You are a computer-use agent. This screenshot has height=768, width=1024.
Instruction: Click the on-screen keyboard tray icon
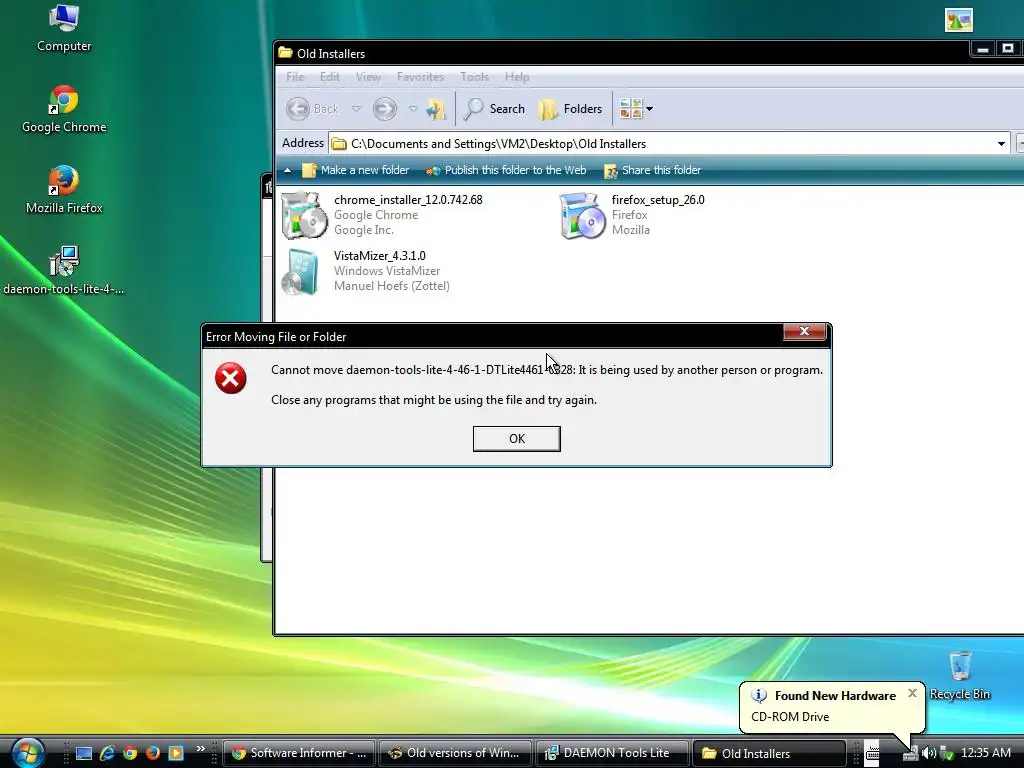pyautogui.click(x=872, y=753)
